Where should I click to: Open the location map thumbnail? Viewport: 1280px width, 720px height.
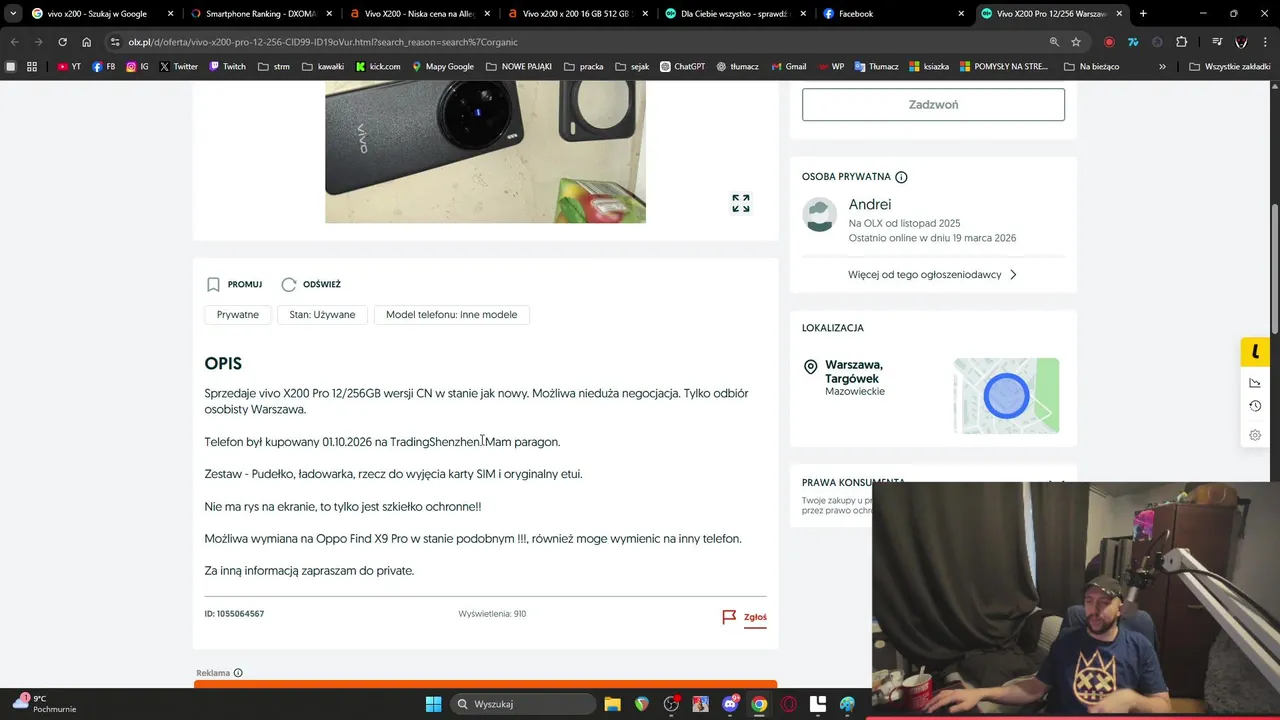tap(1006, 396)
